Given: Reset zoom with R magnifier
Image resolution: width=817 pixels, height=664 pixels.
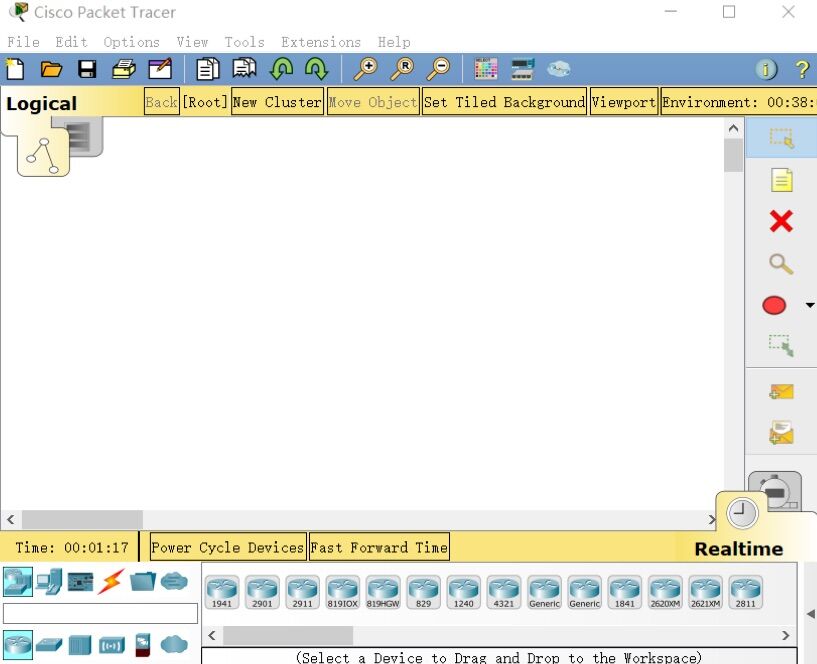Looking at the screenshot, I should pyautogui.click(x=402, y=69).
